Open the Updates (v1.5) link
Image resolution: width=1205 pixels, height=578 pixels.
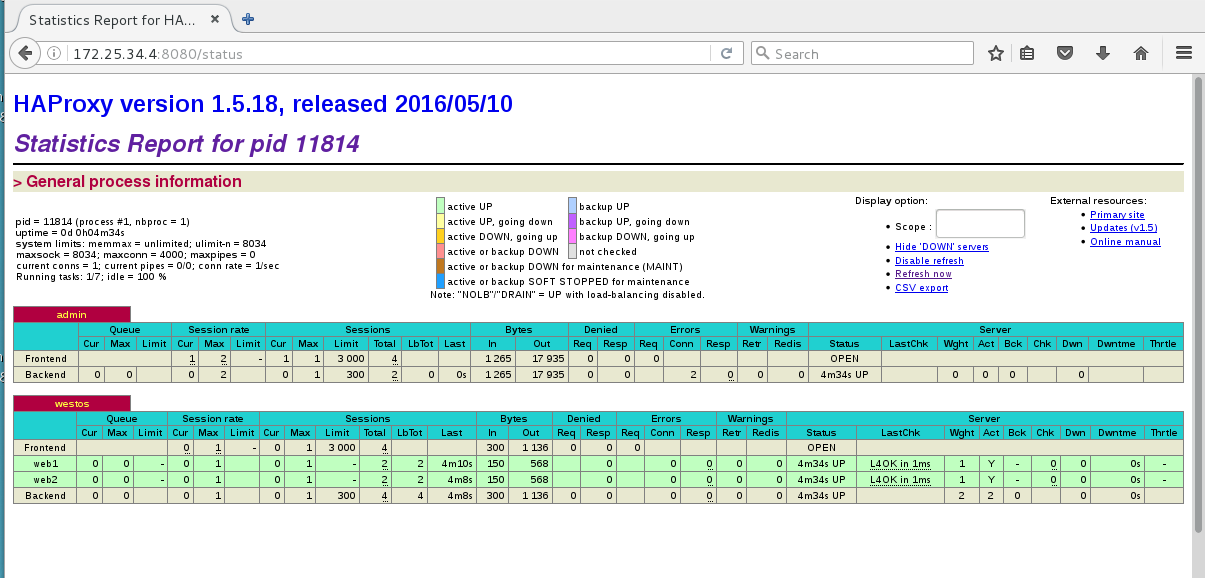click(1123, 228)
